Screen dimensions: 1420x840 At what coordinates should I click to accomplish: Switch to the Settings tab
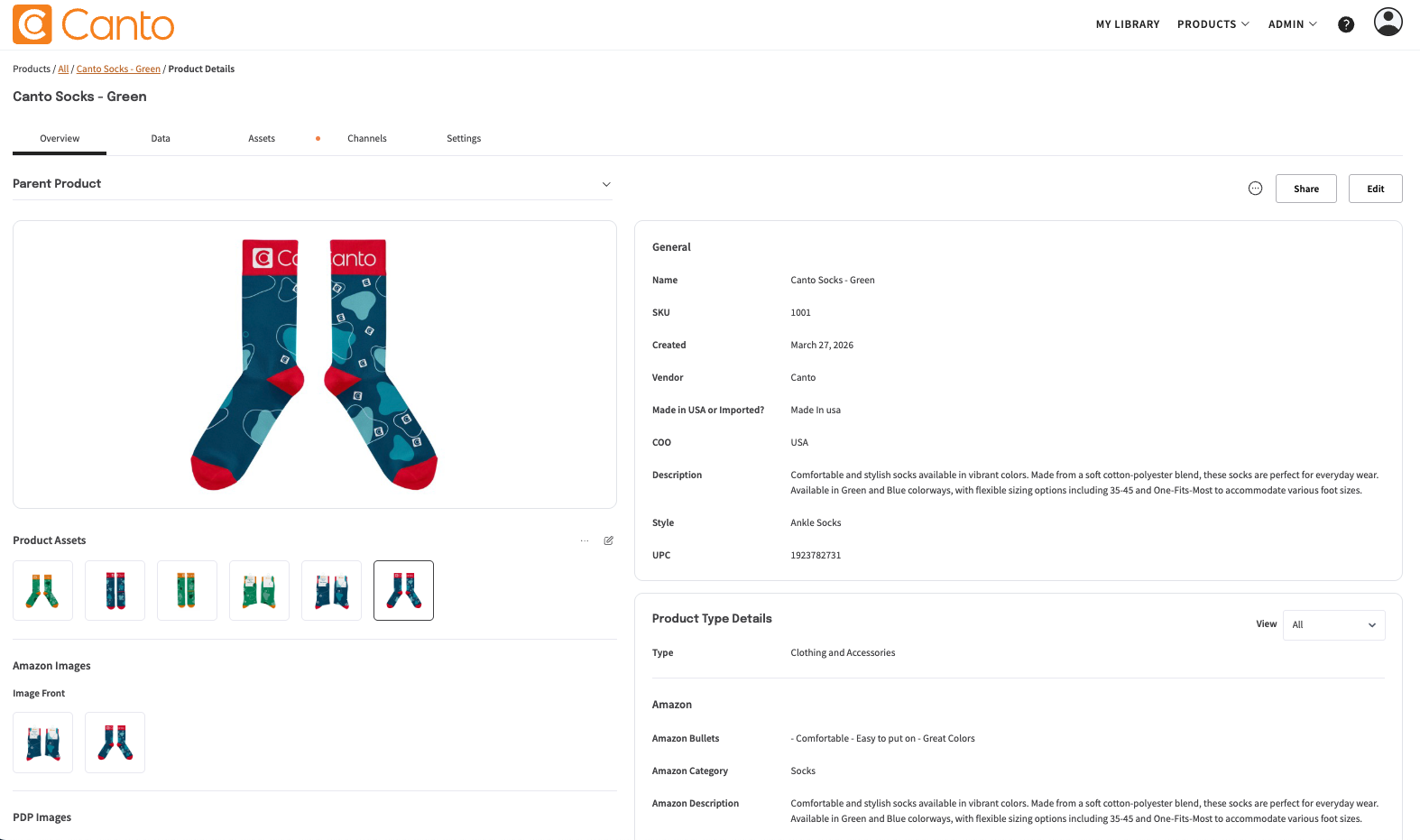coord(464,138)
